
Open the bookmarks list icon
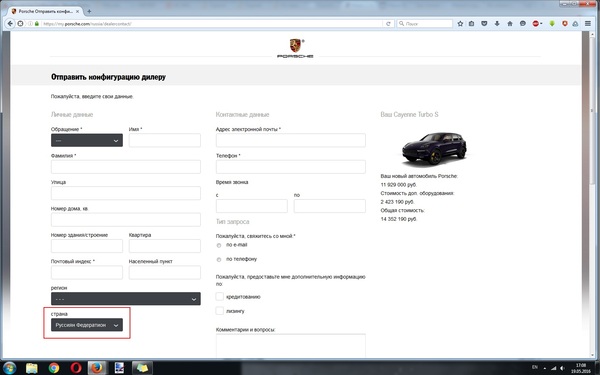(471, 23)
